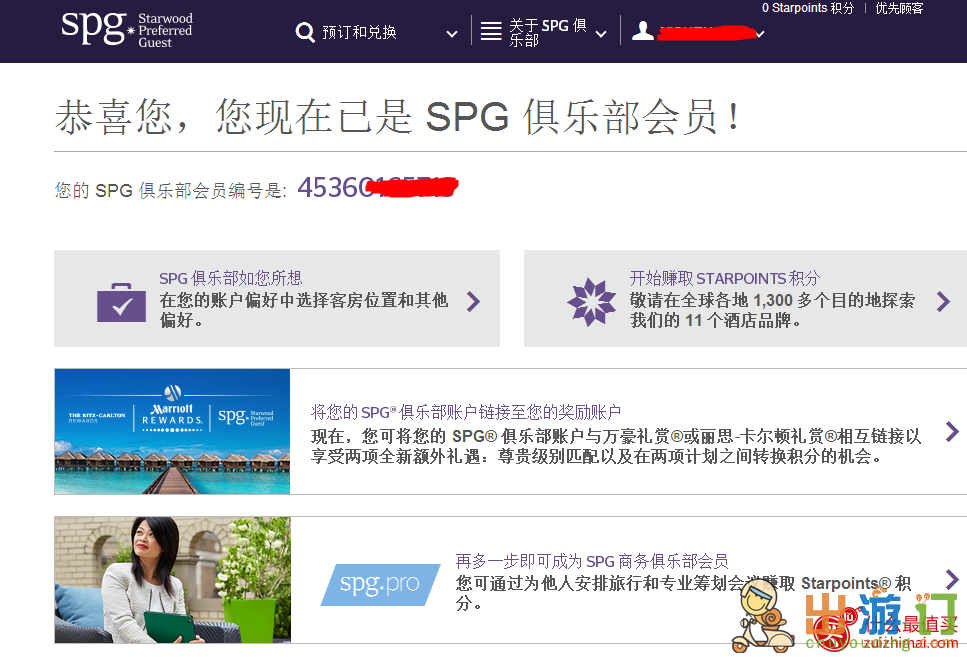Open 开始赚取 STARPOINTS 积分 link

(x=725, y=278)
